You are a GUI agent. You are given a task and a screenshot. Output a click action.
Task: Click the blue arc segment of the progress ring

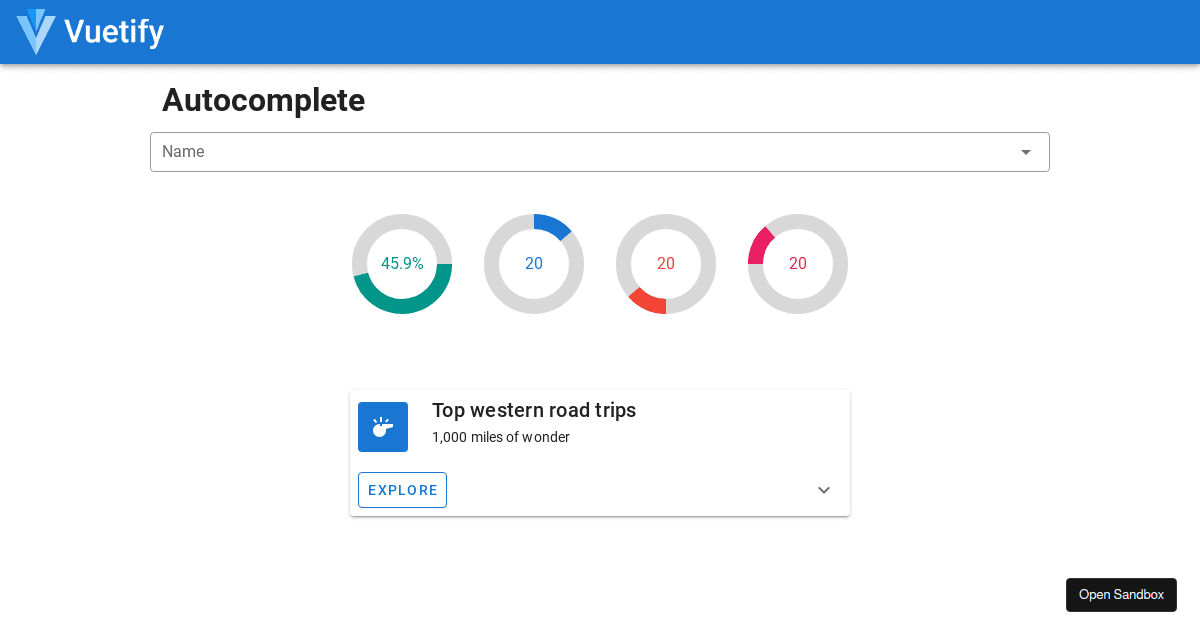pos(553,225)
